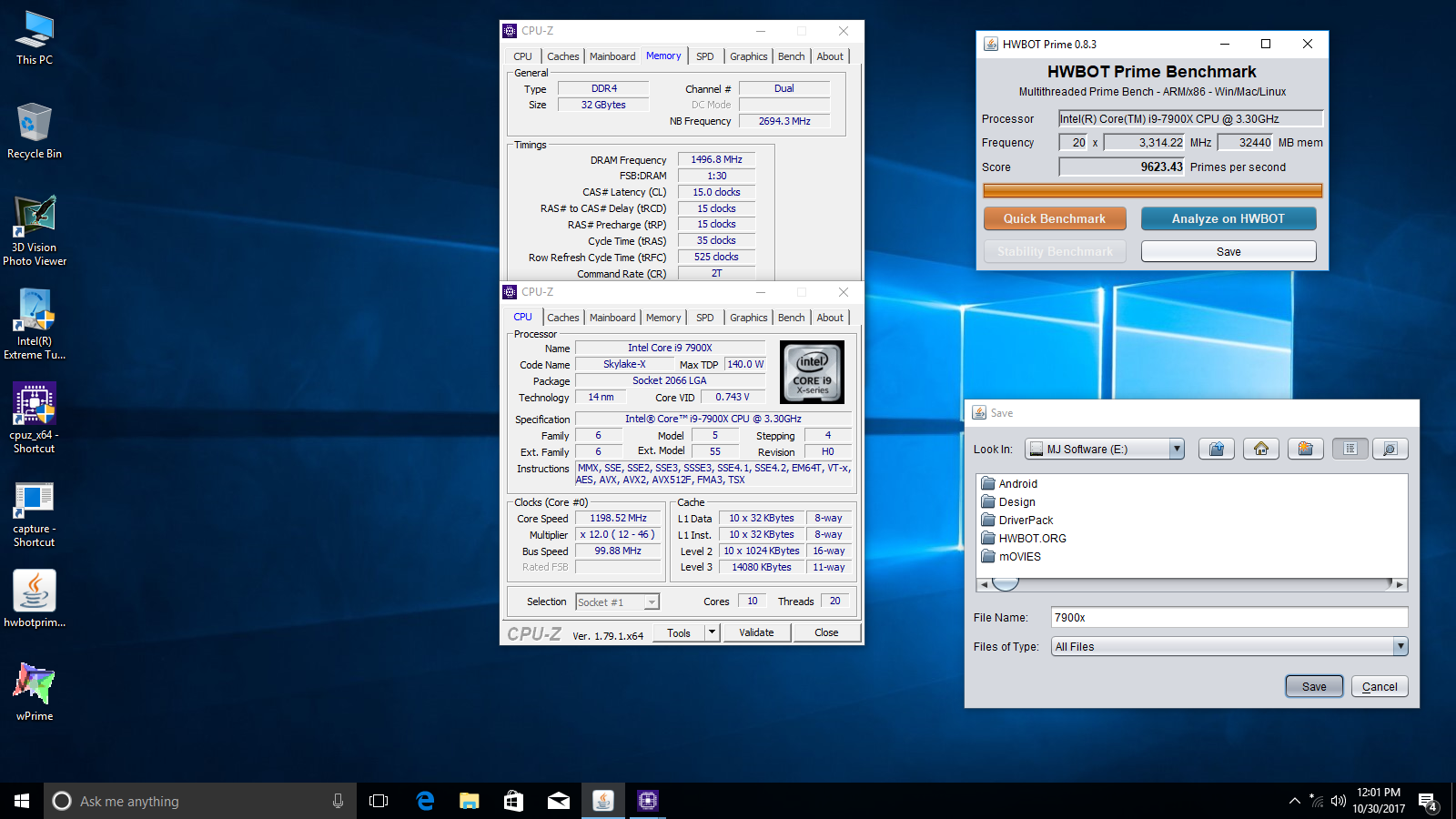Open Task View on taskbar
Viewport: 1456px width, 819px height.
tap(379, 801)
